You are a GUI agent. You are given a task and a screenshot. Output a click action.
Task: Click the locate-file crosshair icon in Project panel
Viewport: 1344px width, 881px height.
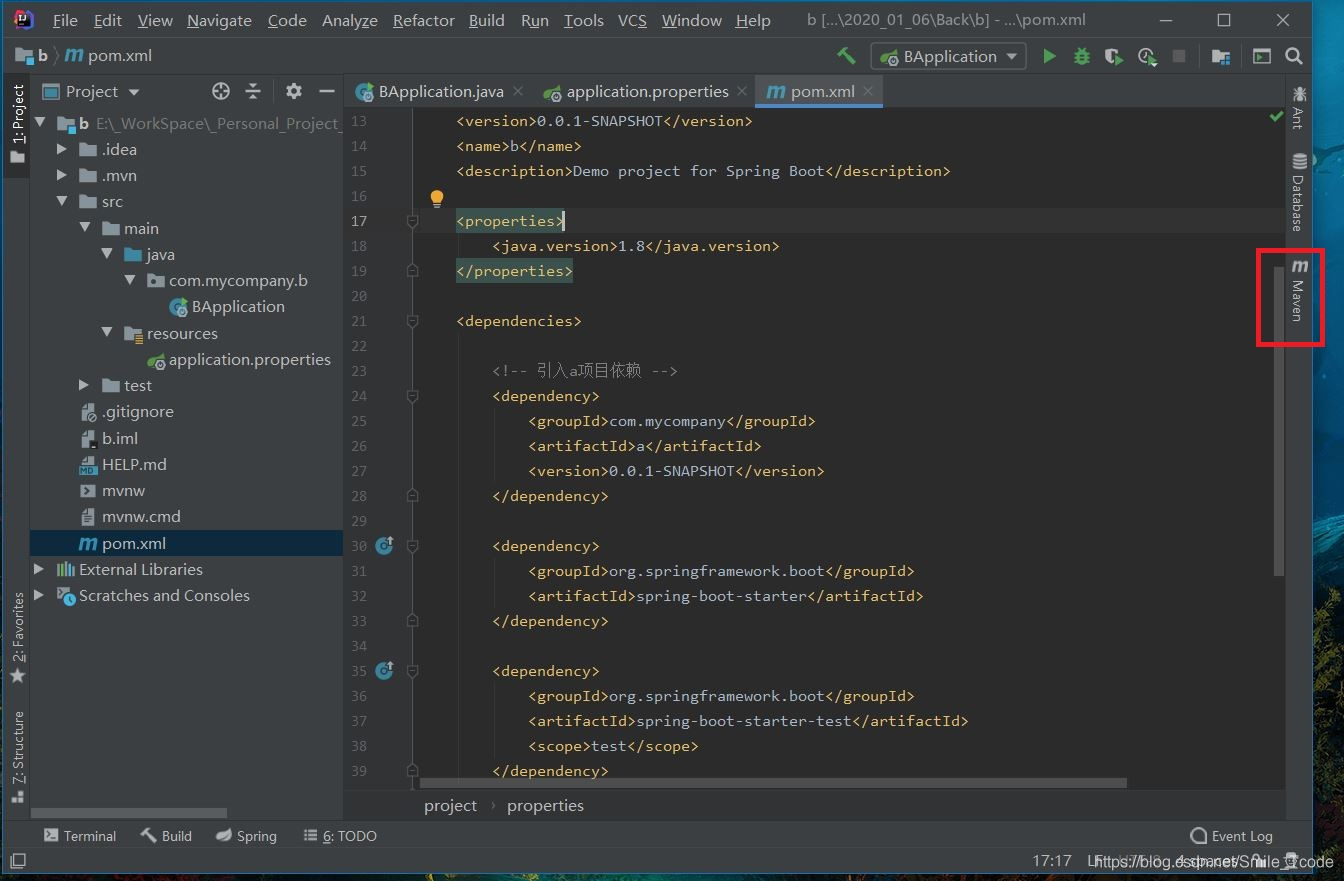(x=221, y=91)
